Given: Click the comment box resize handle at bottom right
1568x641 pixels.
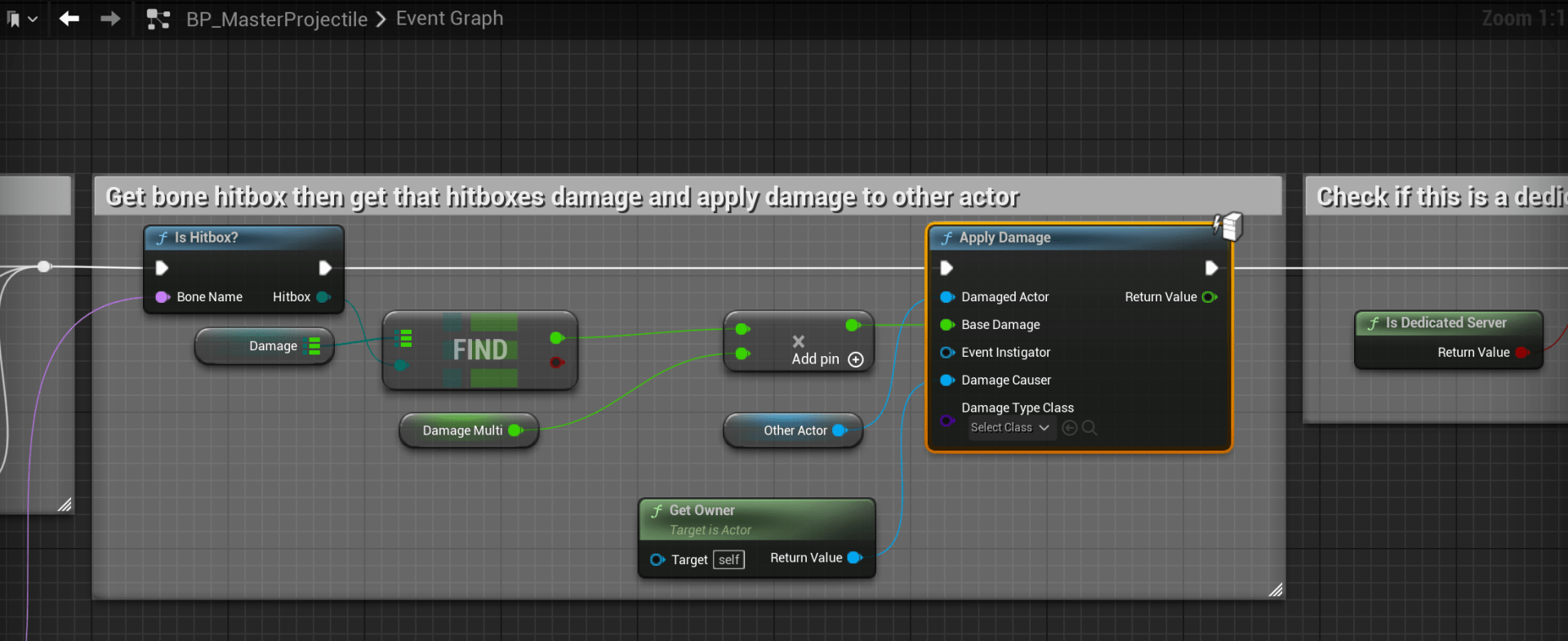Looking at the screenshot, I should [x=1276, y=590].
